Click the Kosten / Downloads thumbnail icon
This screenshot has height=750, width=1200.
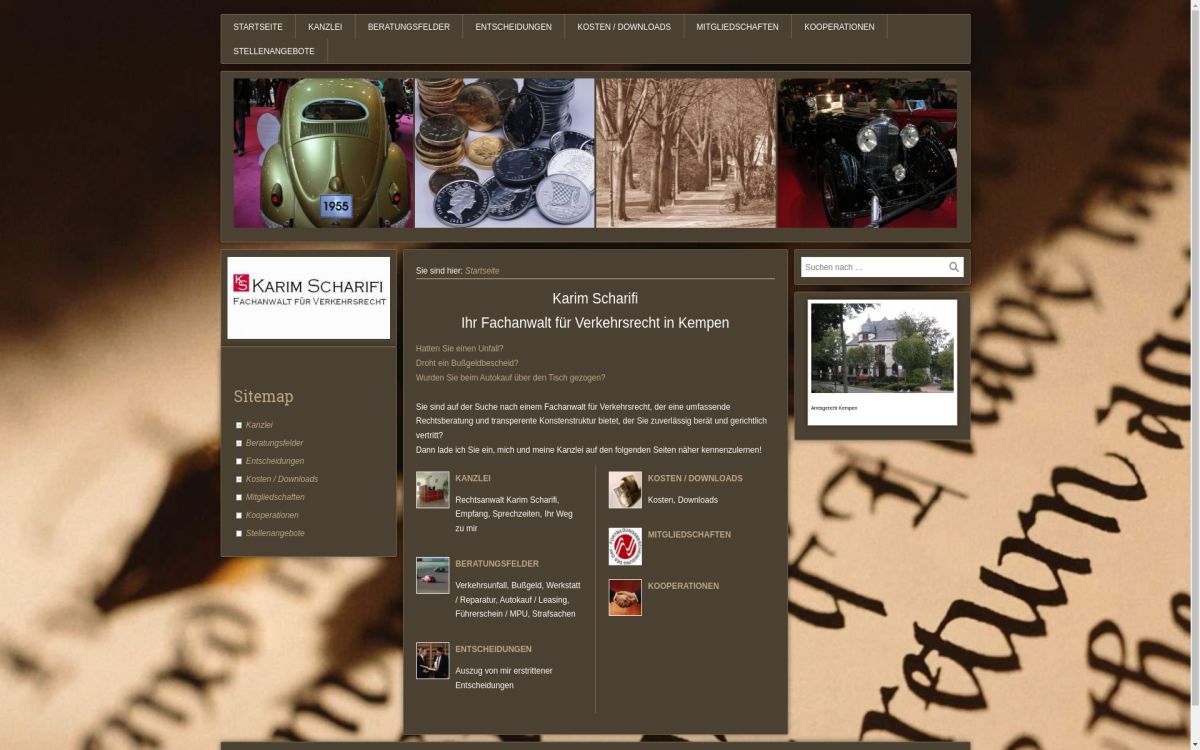click(x=625, y=490)
